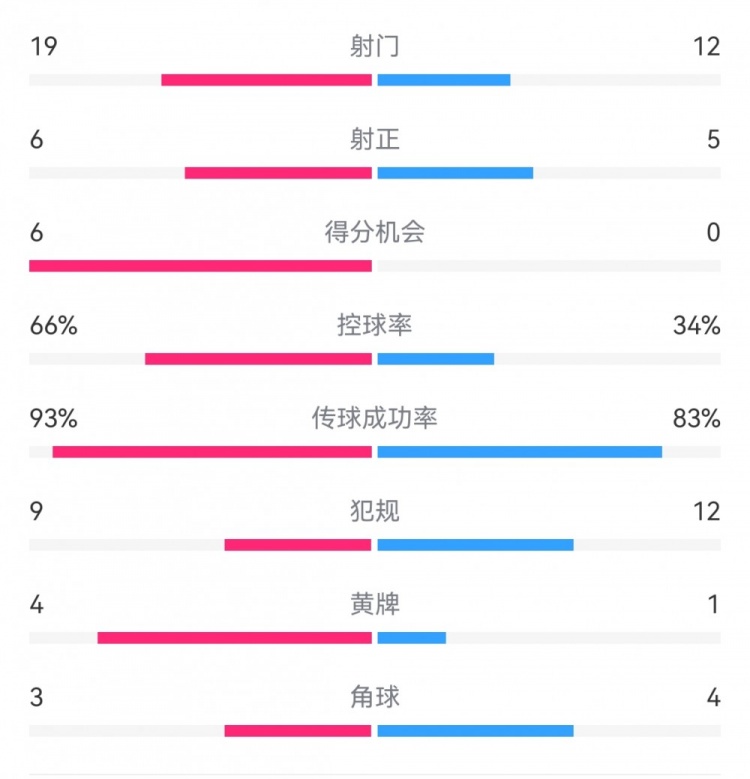The height and width of the screenshot is (779, 750).
Task: Select the 0 value beside 得分机会
Action: click(x=713, y=233)
